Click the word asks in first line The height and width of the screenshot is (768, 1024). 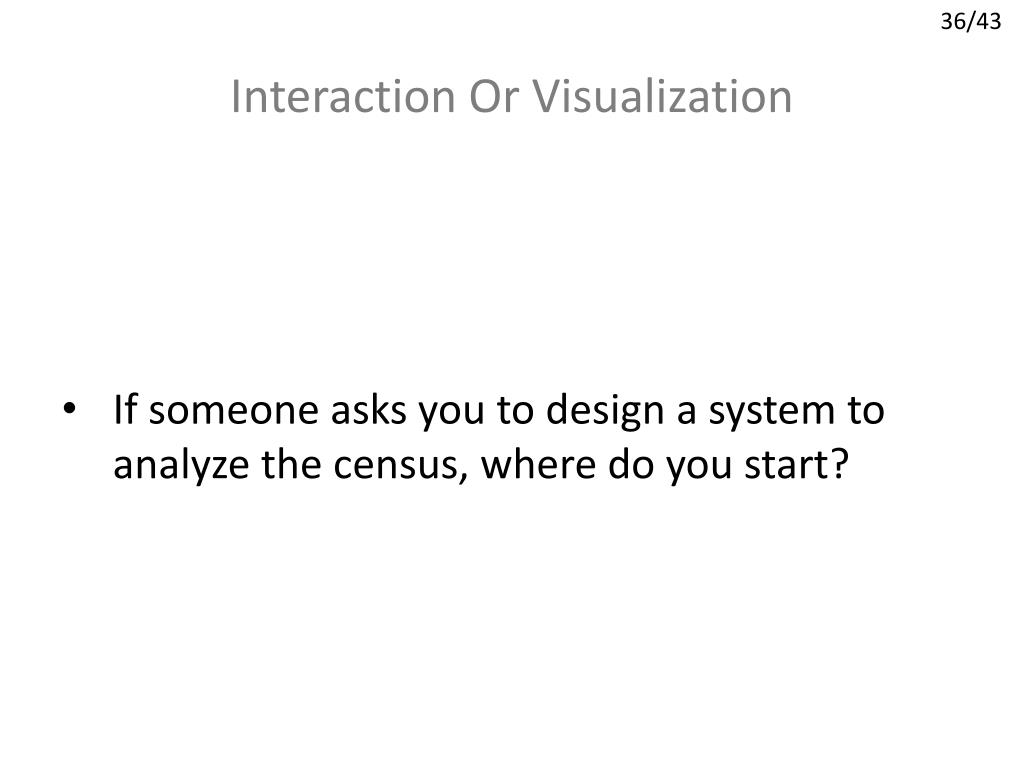(x=369, y=409)
